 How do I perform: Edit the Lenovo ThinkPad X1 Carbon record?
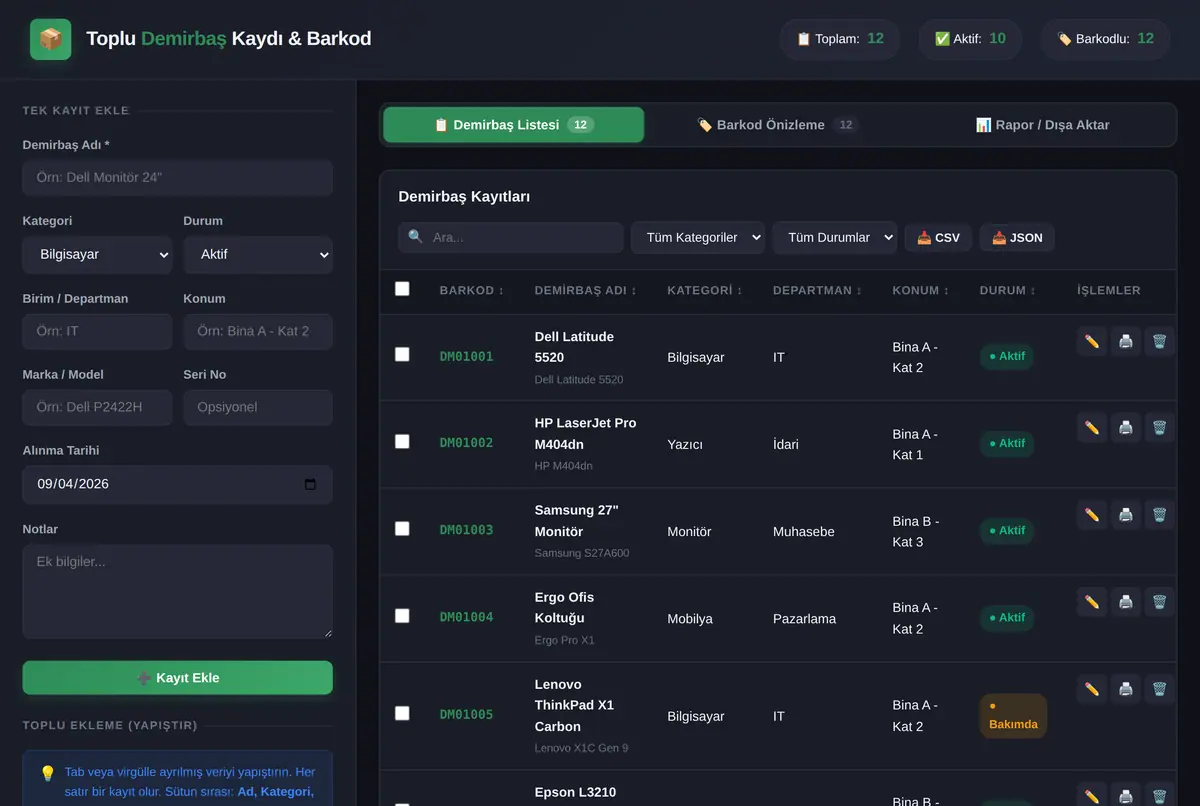click(x=1092, y=689)
